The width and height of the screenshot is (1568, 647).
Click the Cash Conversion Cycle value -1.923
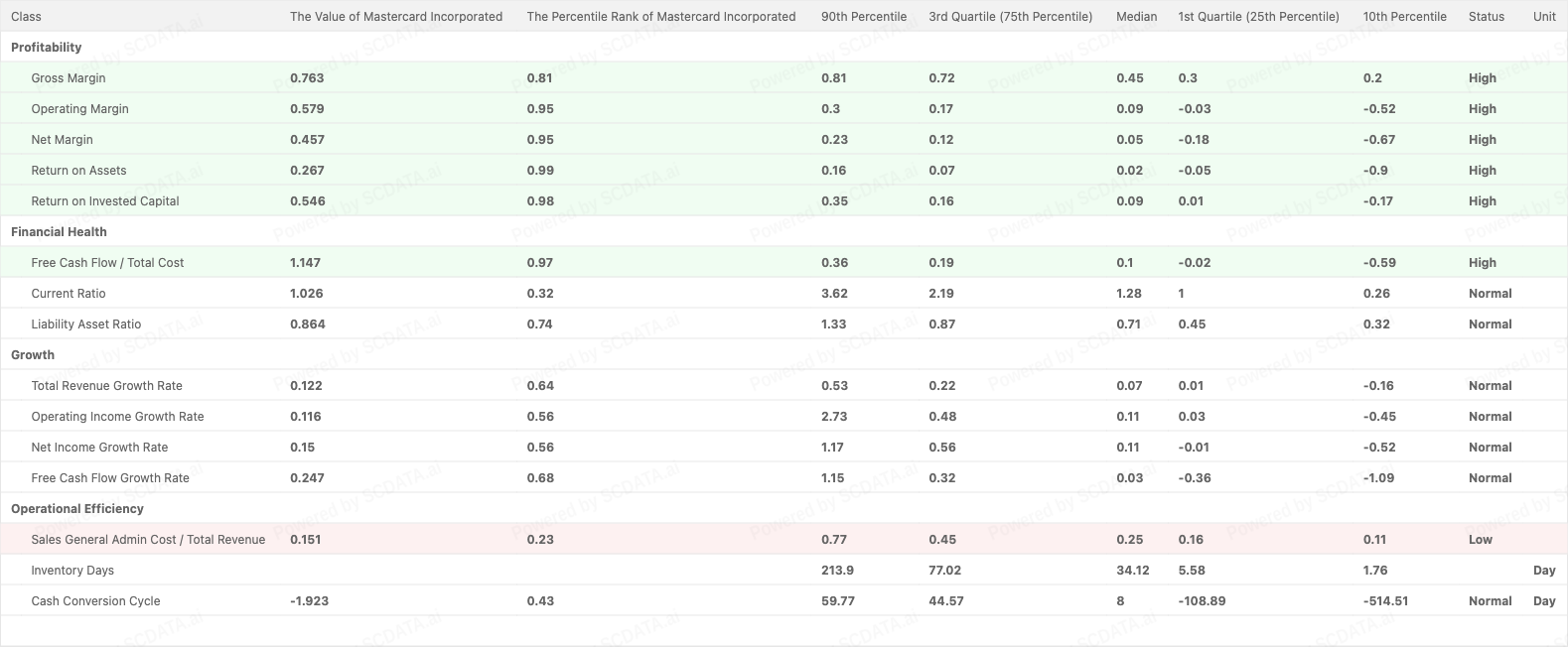point(310,601)
